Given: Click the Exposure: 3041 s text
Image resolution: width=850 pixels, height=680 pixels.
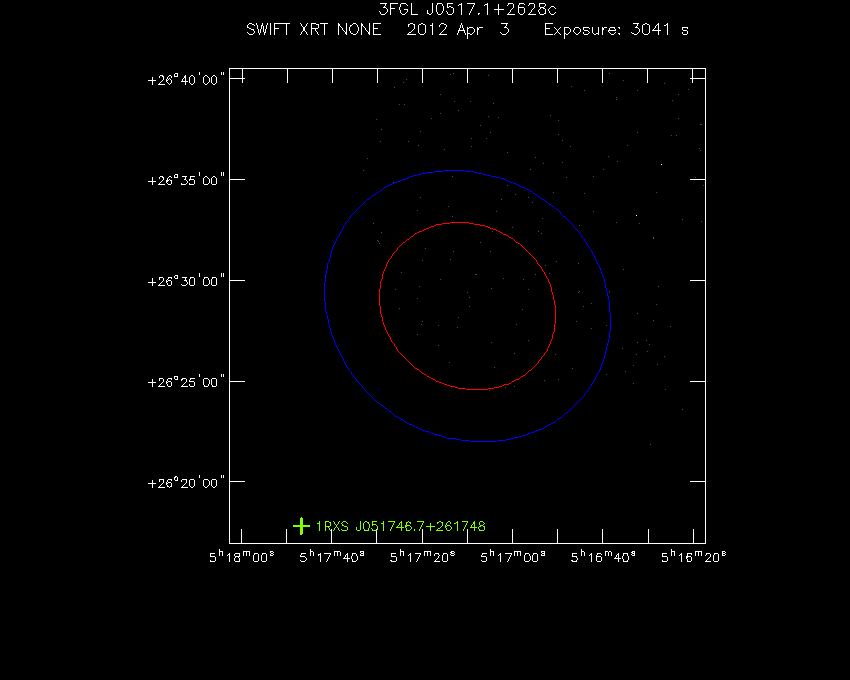Looking at the screenshot, I should (x=616, y=30).
